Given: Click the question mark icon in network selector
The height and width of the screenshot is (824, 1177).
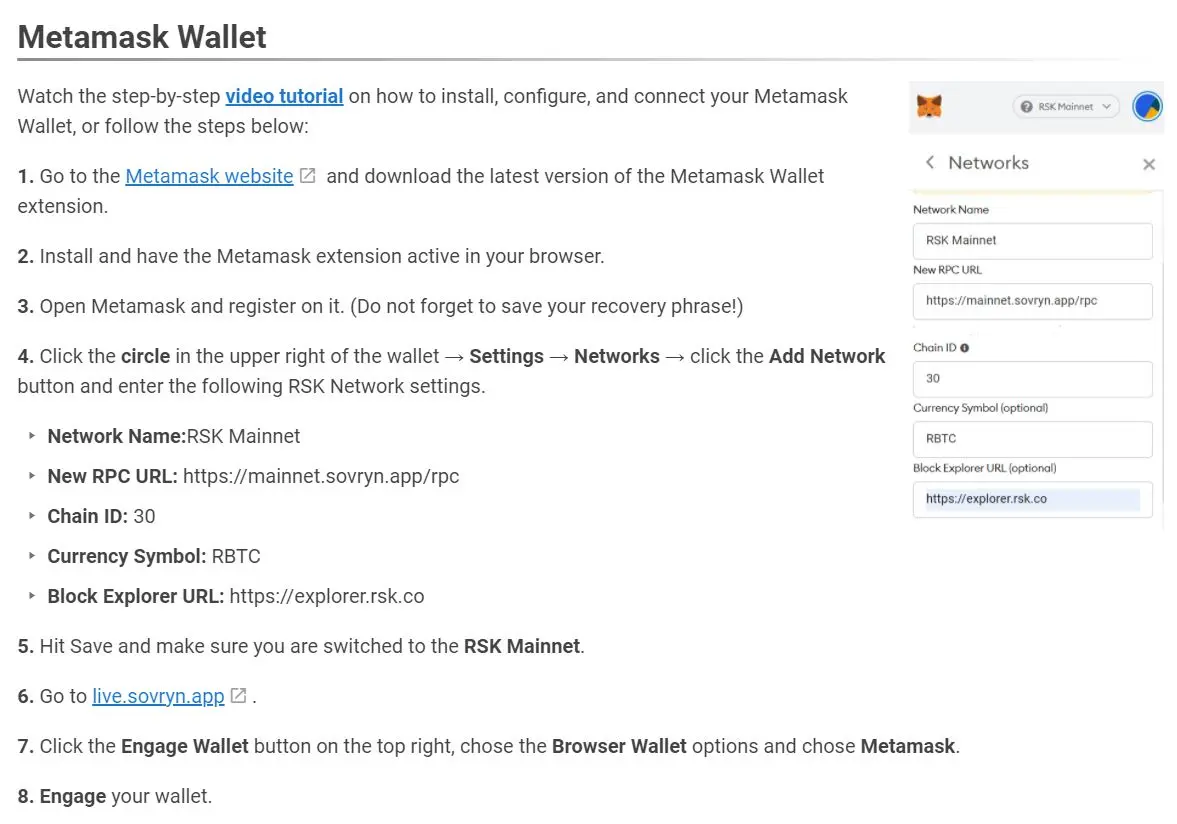Looking at the screenshot, I should click(x=1026, y=107).
